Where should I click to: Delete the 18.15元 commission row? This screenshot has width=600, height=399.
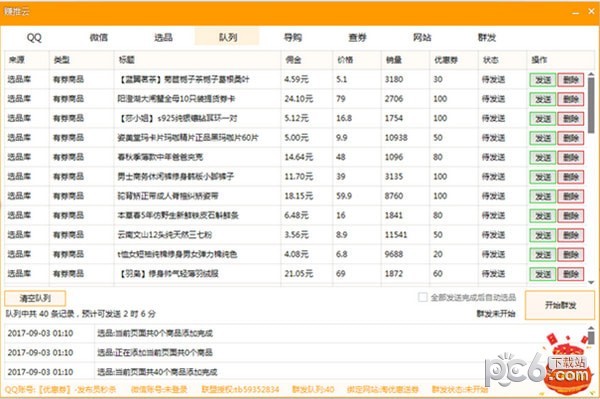tap(571, 197)
